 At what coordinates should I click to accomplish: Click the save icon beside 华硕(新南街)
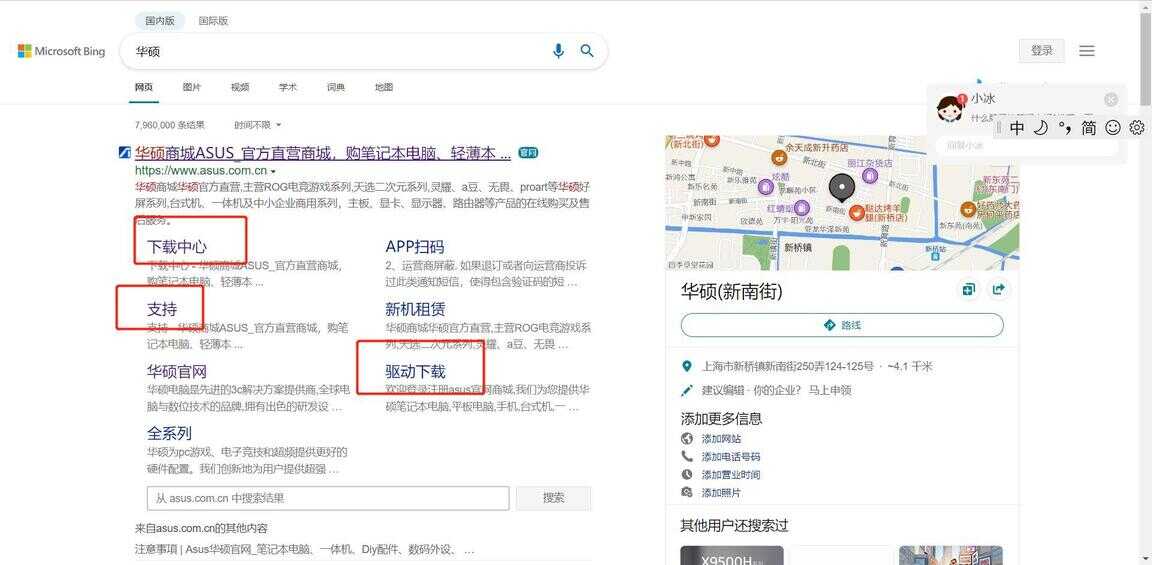pos(968,290)
